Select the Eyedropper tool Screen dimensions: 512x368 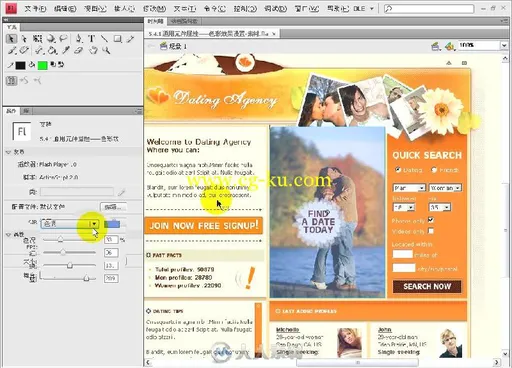pyautogui.click(x=66, y=51)
